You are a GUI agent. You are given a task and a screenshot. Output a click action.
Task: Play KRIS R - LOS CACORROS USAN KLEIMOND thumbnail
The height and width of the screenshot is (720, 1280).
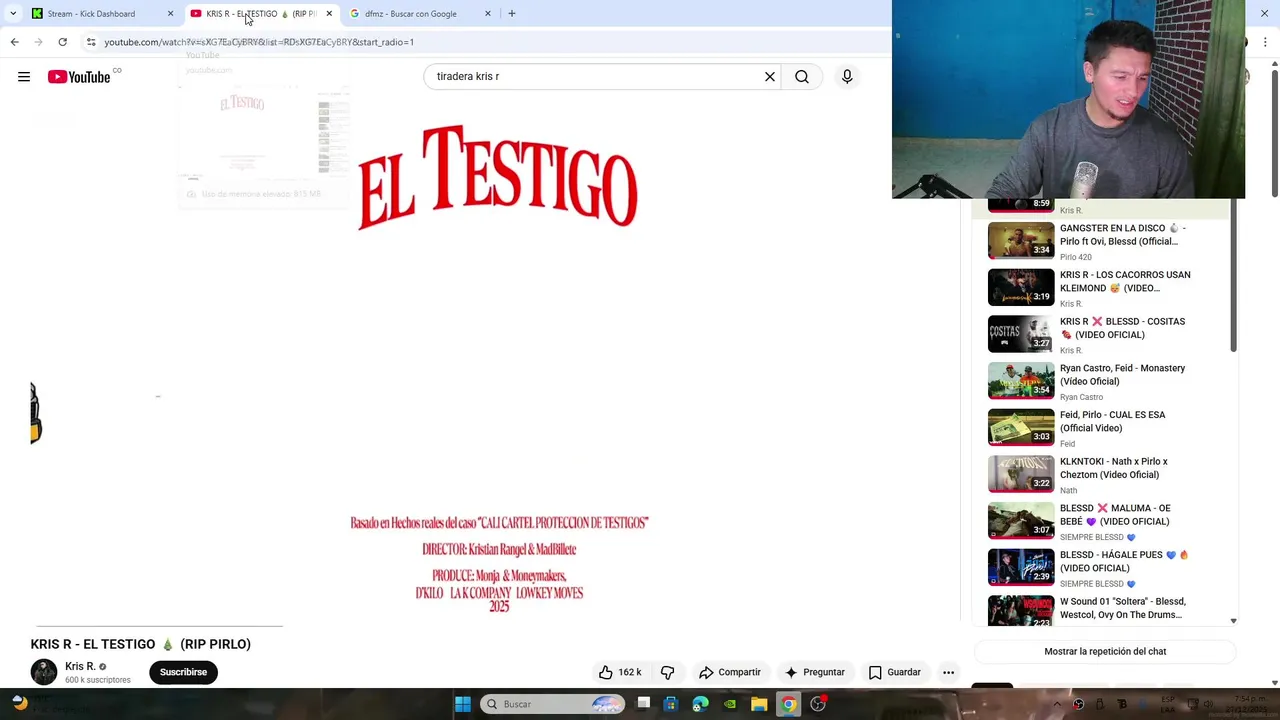coord(1020,287)
